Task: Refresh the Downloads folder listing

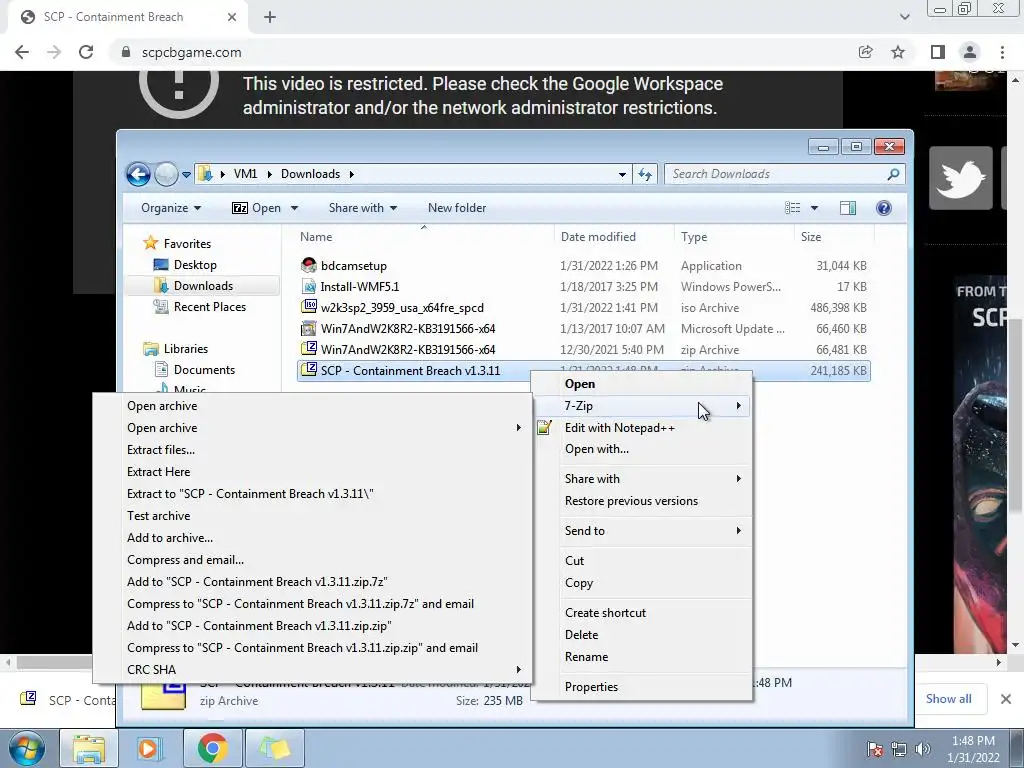Action: click(x=645, y=174)
